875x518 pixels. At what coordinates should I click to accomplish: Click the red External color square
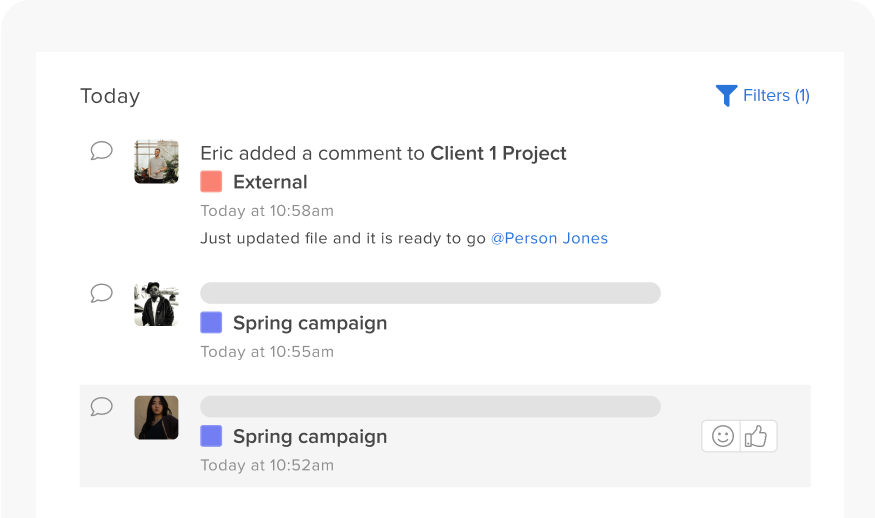(211, 181)
